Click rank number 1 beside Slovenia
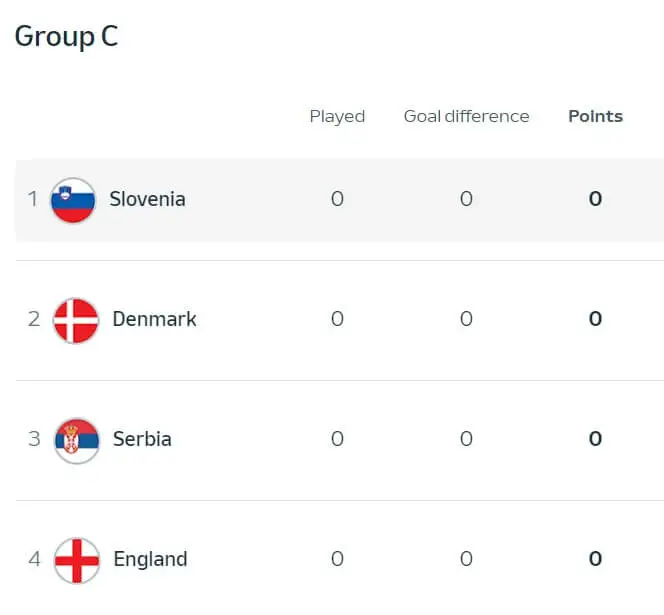Image resolution: width=664 pixels, height=615 pixels. pyautogui.click(x=33, y=199)
